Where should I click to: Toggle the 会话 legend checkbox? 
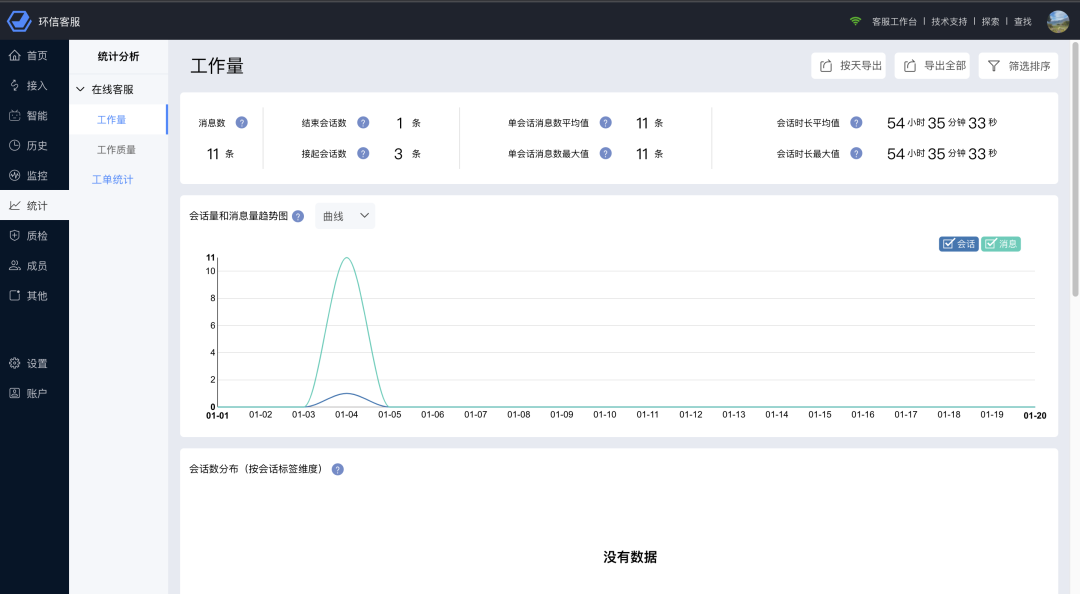click(958, 243)
